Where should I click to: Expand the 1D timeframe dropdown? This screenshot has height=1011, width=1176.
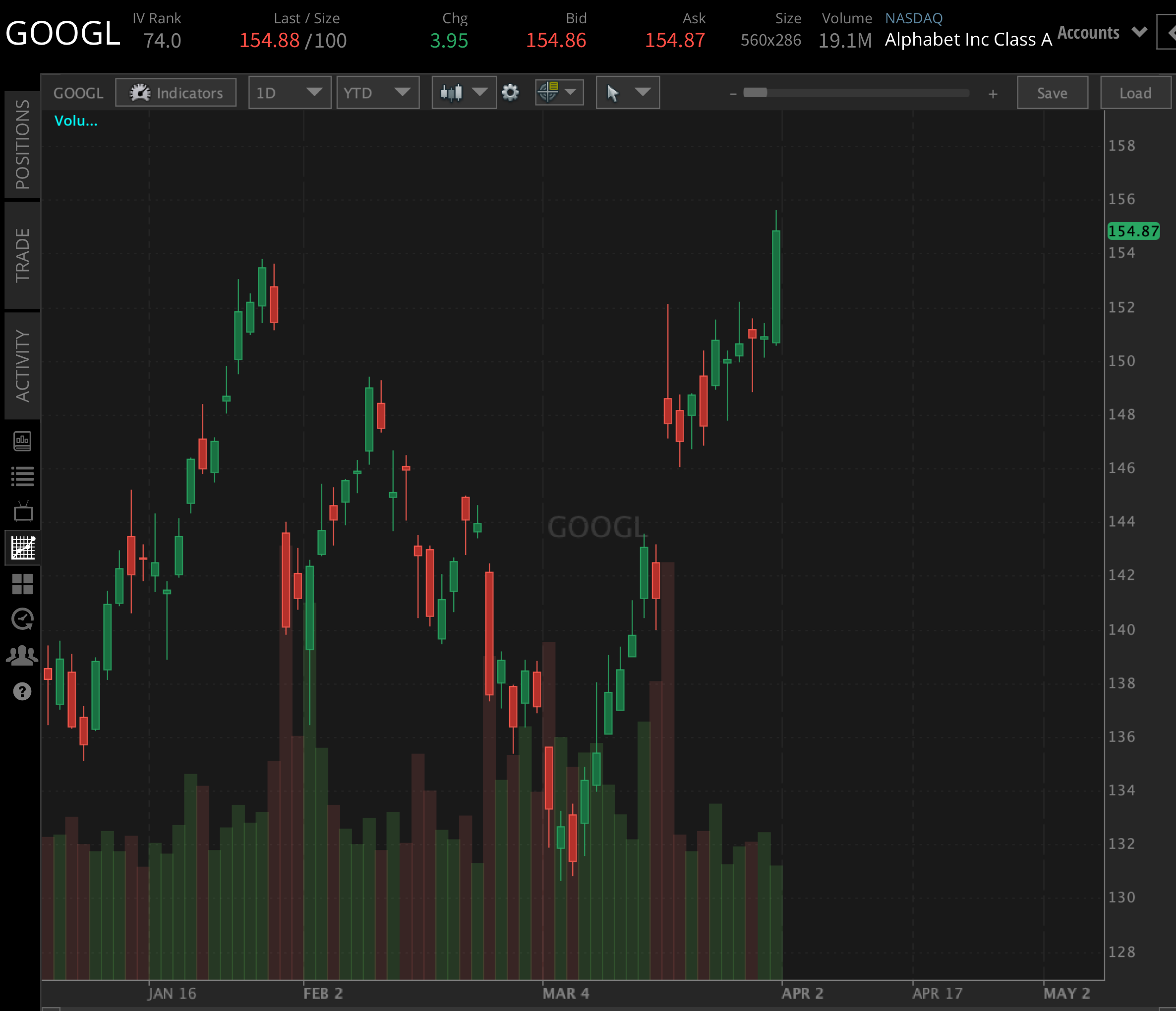pos(290,93)
